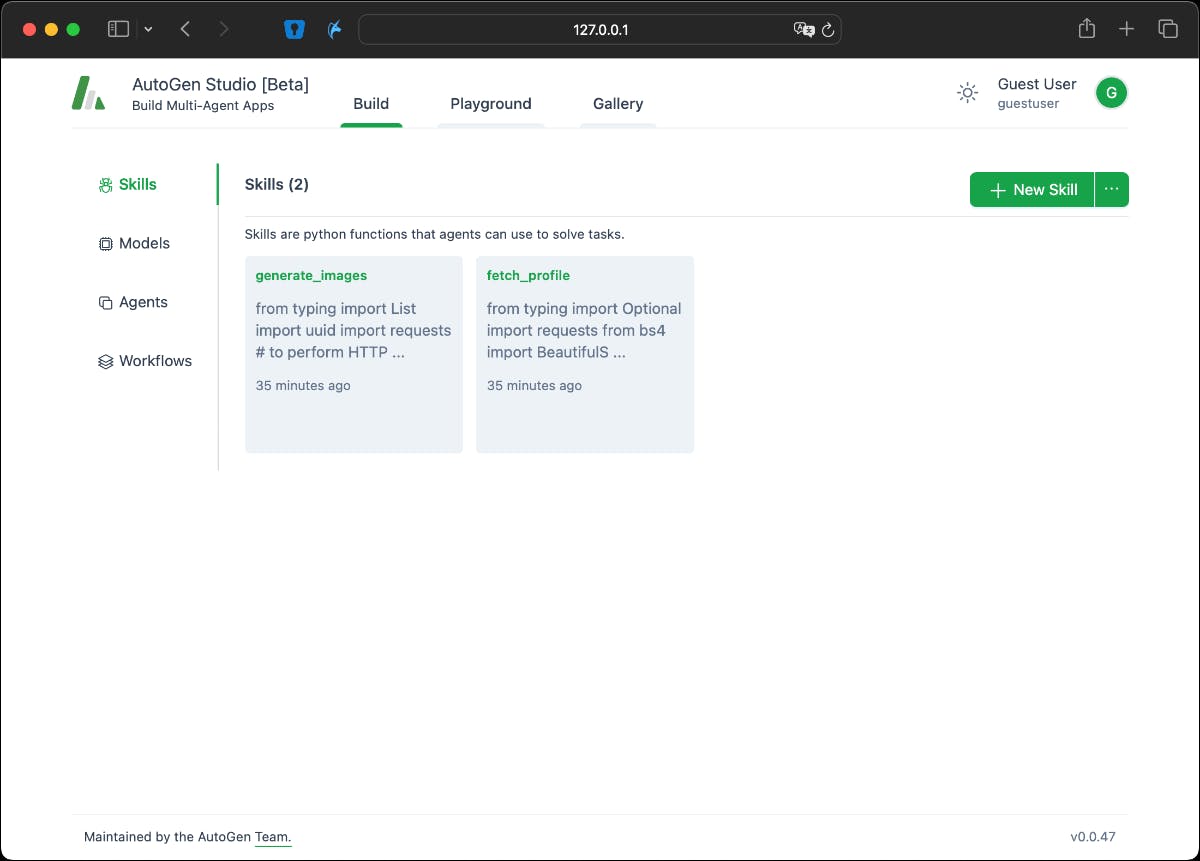Open the Bitwarden extension icon
Screen dimensions: 1200x861
(294, 29)
